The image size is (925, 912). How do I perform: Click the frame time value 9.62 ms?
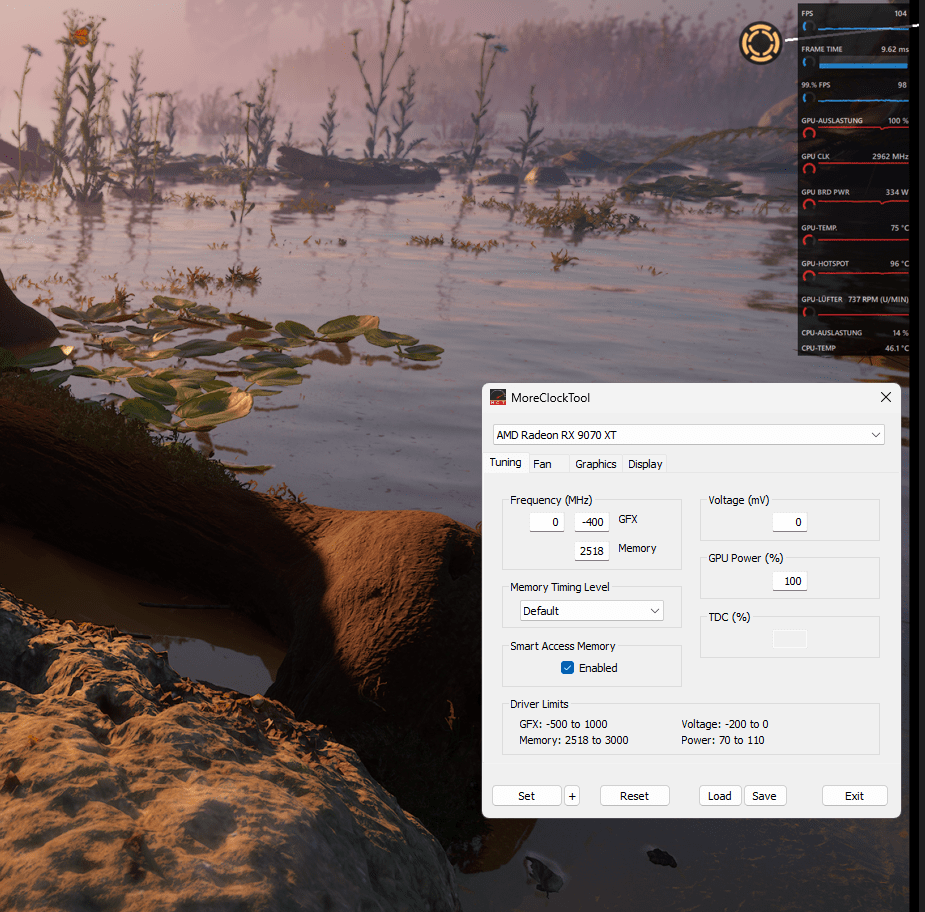895,49
